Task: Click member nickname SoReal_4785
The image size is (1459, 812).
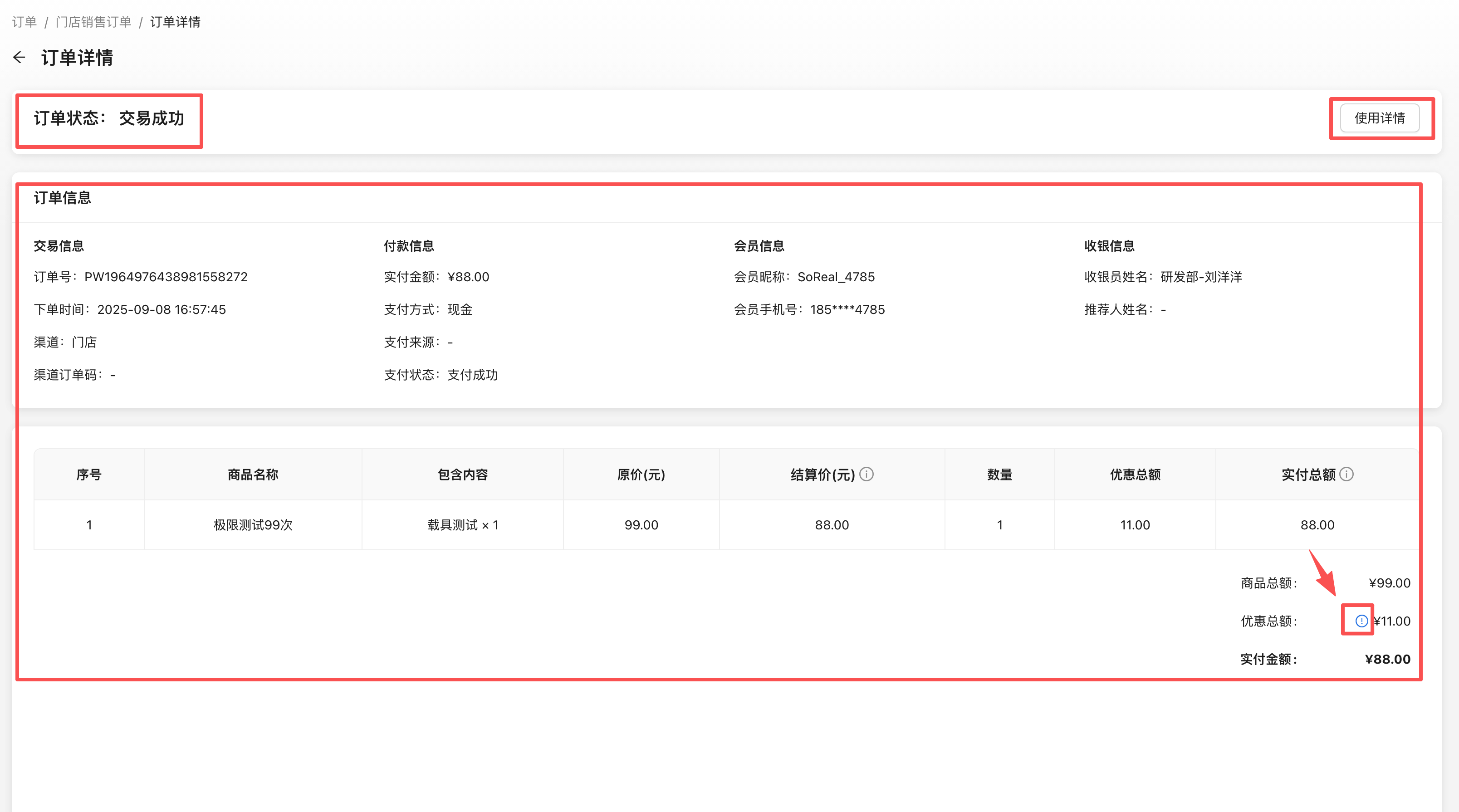Action: (836, 277)
